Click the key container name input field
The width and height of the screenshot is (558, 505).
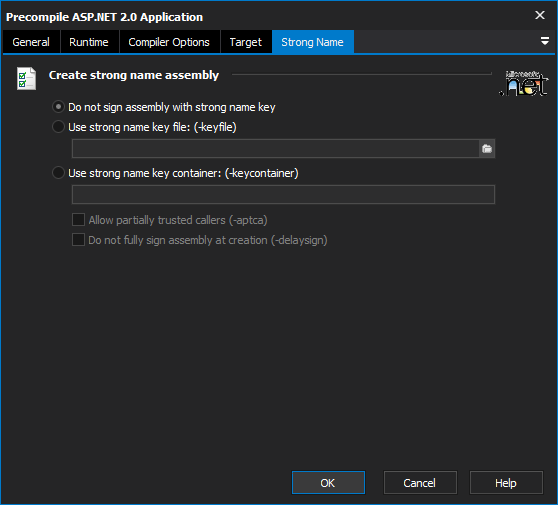pyautogui.click(x=283, y=194)
